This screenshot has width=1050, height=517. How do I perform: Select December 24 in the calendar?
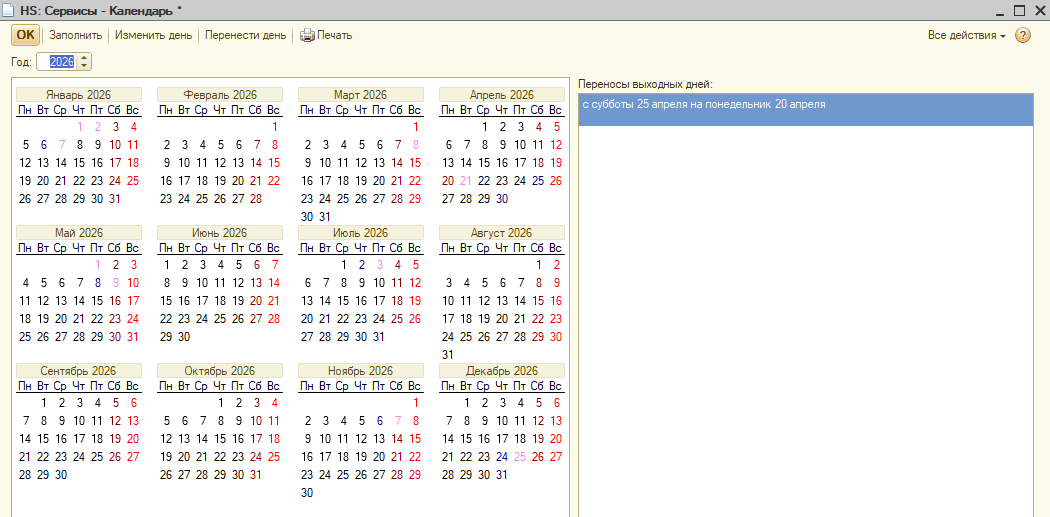click(x=502, y=457)
